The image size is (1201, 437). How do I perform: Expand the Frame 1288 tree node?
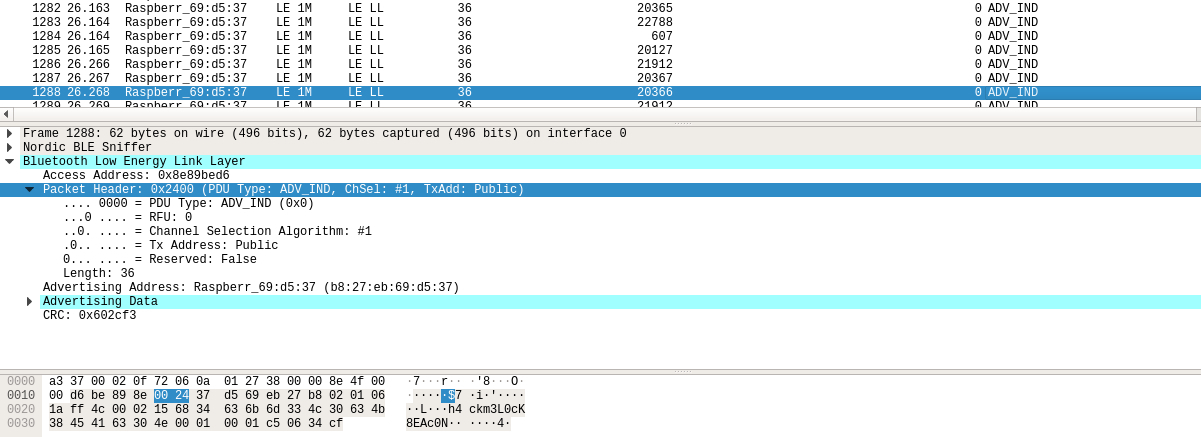click(9, 134)
